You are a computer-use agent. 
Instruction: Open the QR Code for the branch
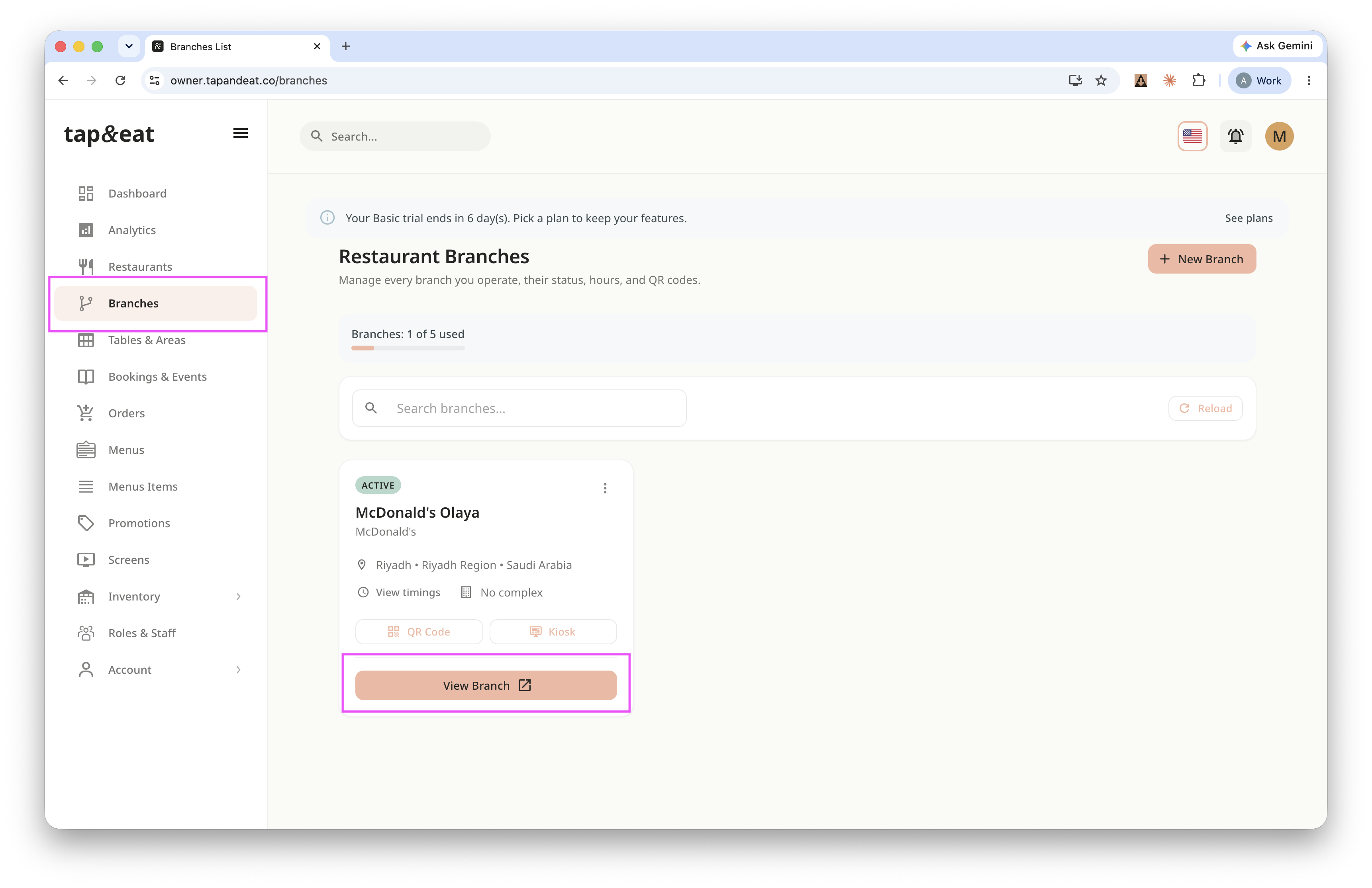419,632
